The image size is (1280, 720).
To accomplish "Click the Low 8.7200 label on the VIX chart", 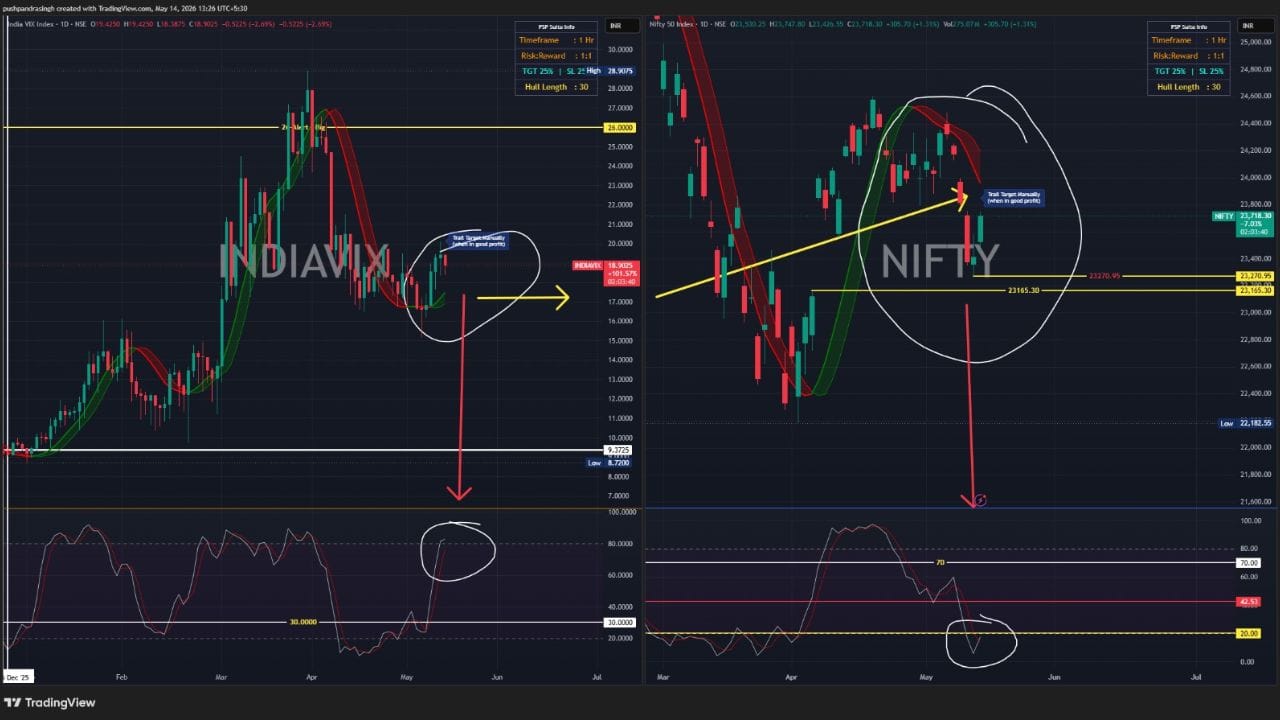I will [609, 463].
